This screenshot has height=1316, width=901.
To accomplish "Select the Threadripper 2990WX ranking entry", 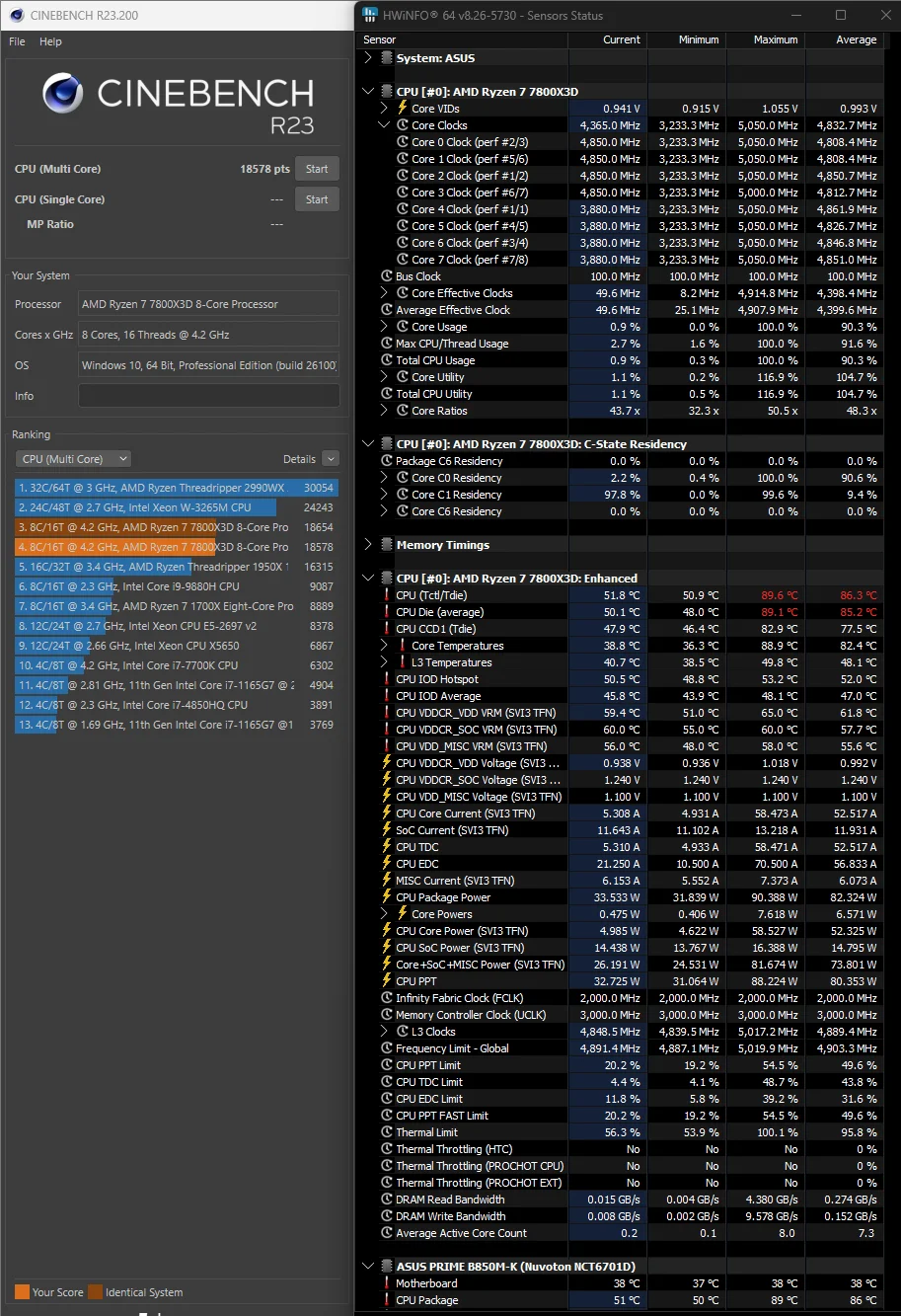I will coord(177,488).
